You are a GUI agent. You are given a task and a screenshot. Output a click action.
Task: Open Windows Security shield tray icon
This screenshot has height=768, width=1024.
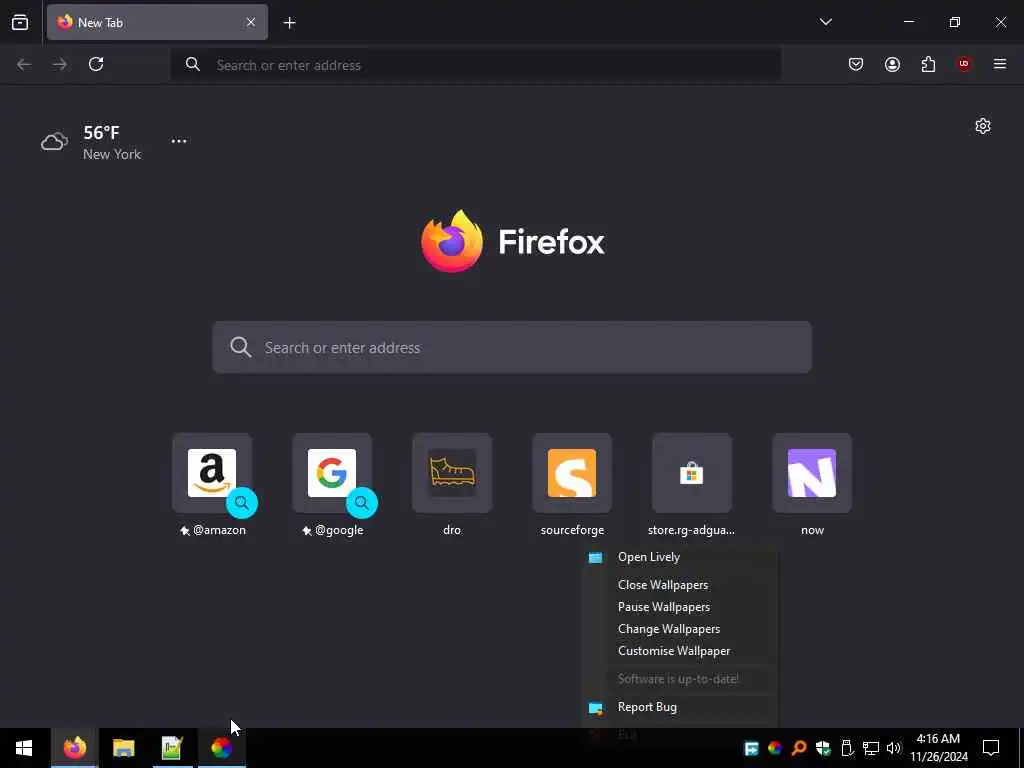(x=823, y=748)
